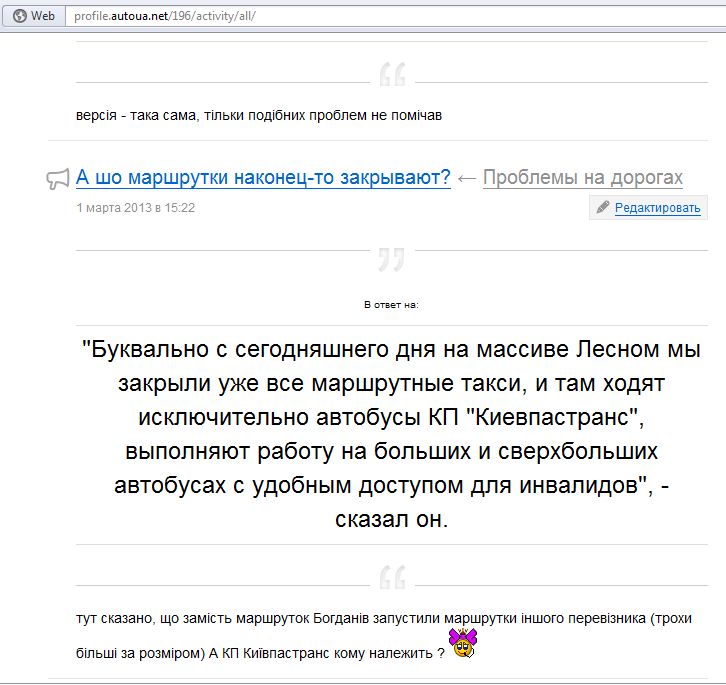The height and width of the screenshot is (685, 726).
Task: Click the megaphone icon beside the topic title
Action: click(58, 179)
